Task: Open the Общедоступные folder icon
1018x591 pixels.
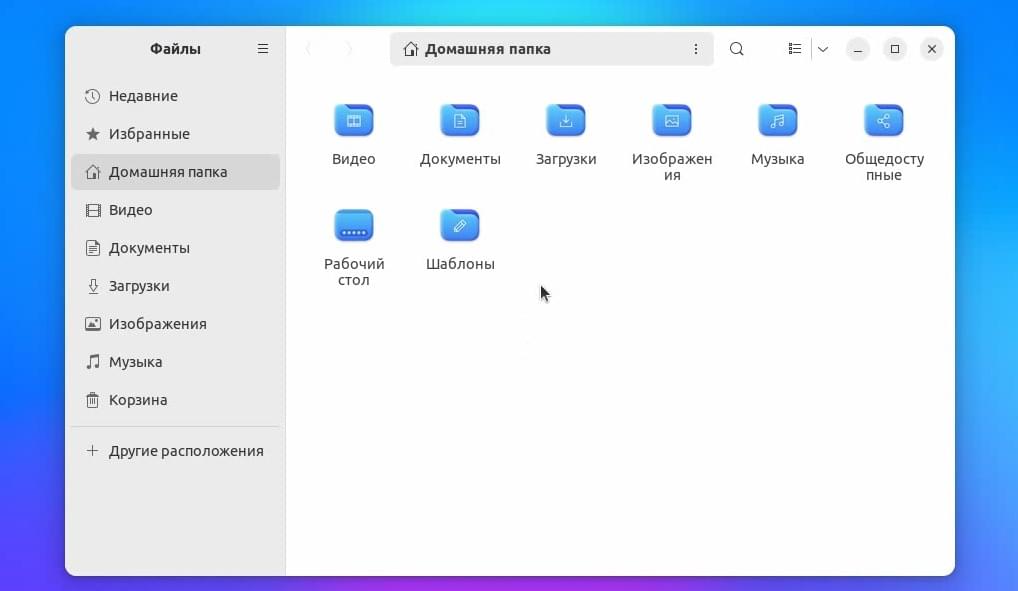Action: [884, 120]
